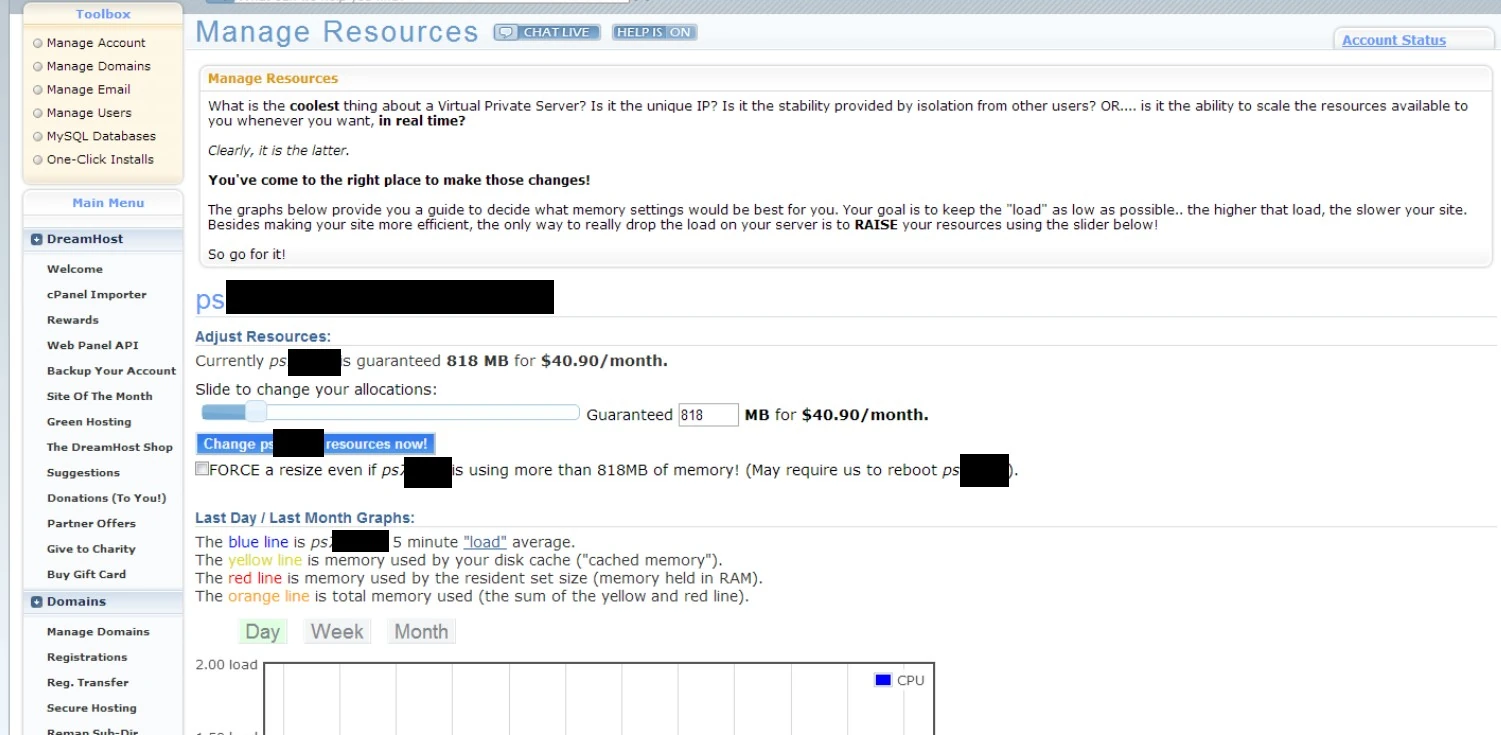The width and height of the screenshot is (1501, 735).
Task: Open Give to Charity menu item
Action: pos(91,549)
